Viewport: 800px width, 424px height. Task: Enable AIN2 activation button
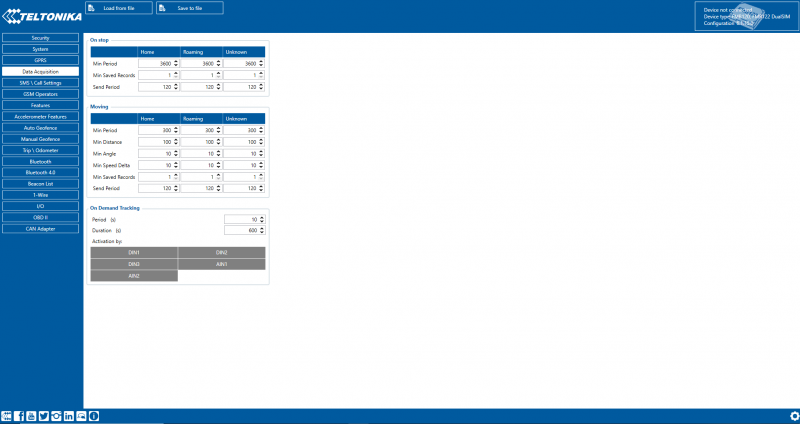click(x=134, y=276)
